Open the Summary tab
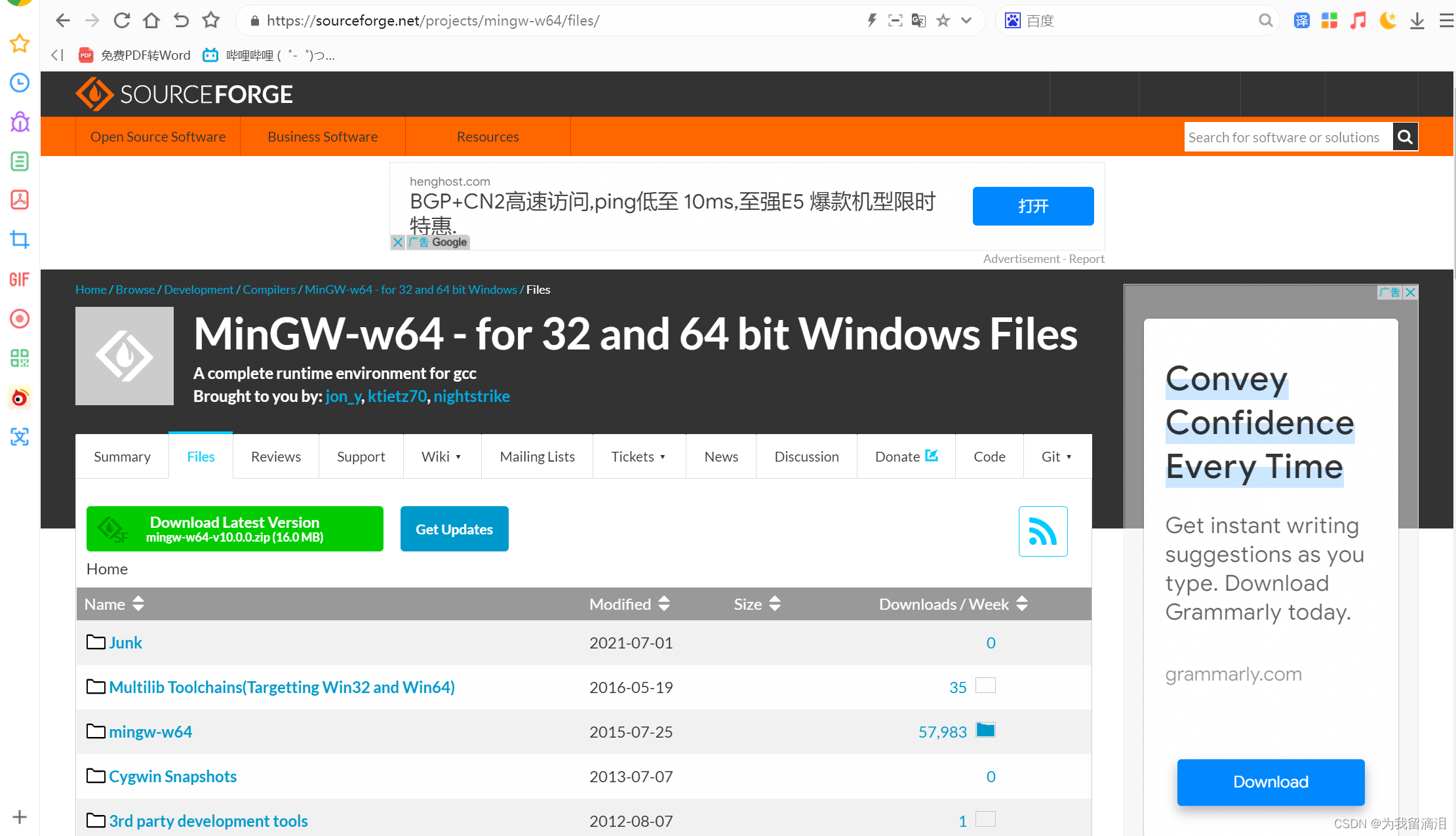The height and width of the screenshot is (836, 1456). (122, 456)
